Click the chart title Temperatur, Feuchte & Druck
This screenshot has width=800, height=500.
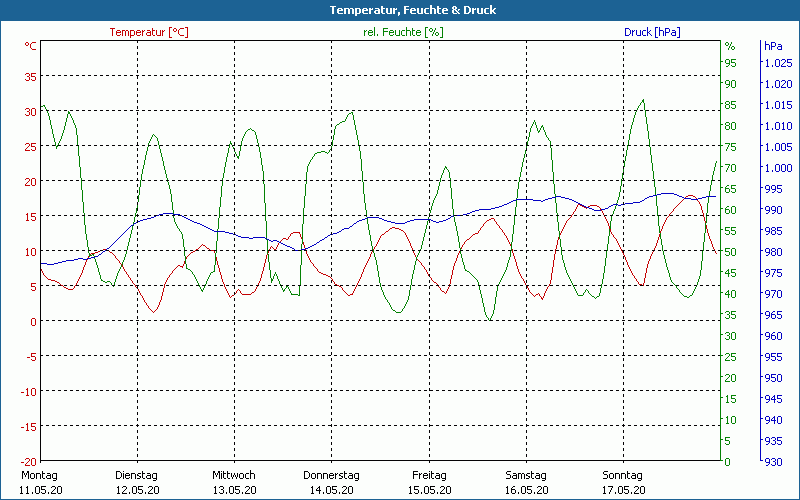pos(399,10)
